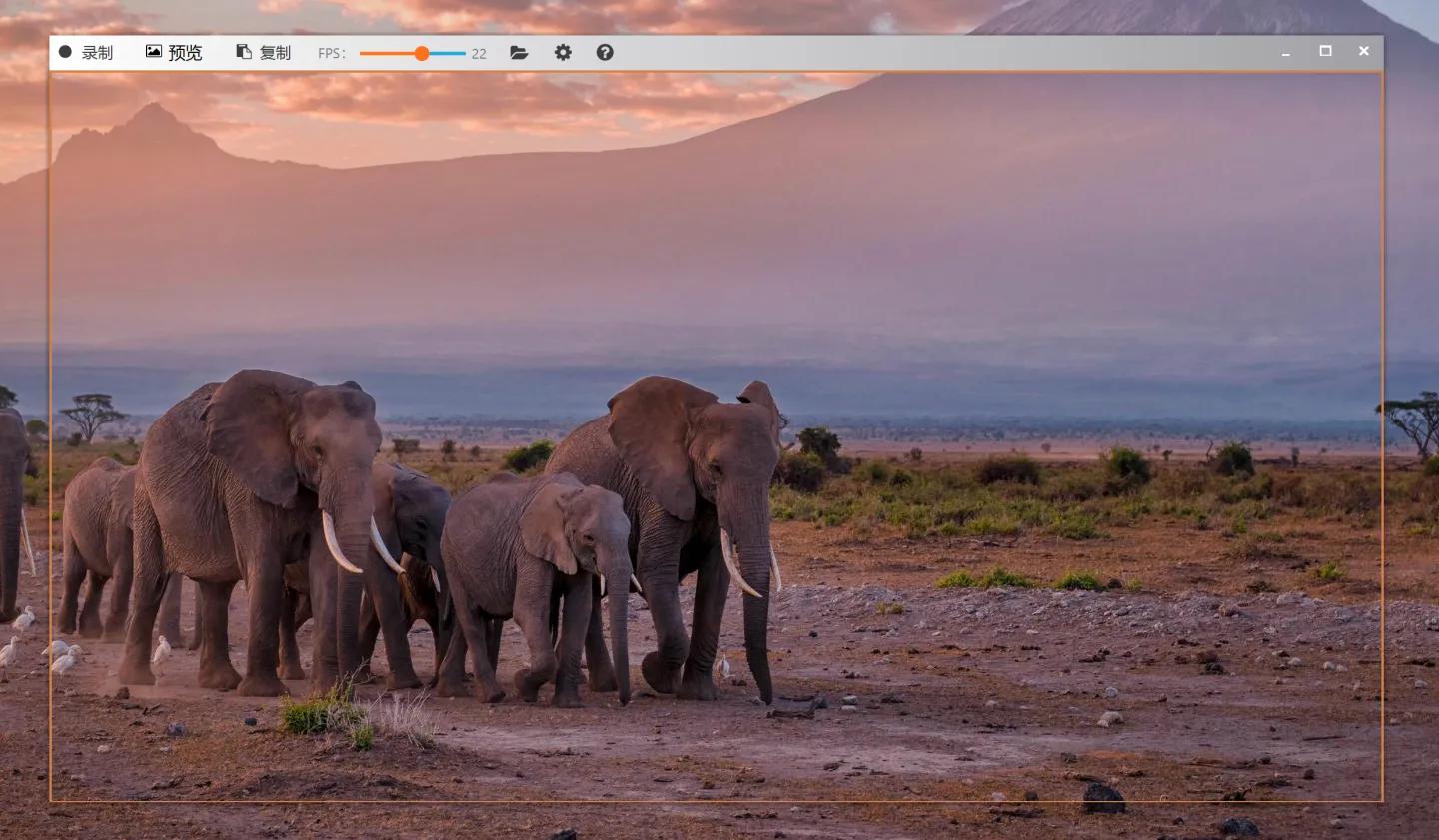Close the recorder window
The width and height of the screenshot is (1439, 840).
(x=1364, y=51)
